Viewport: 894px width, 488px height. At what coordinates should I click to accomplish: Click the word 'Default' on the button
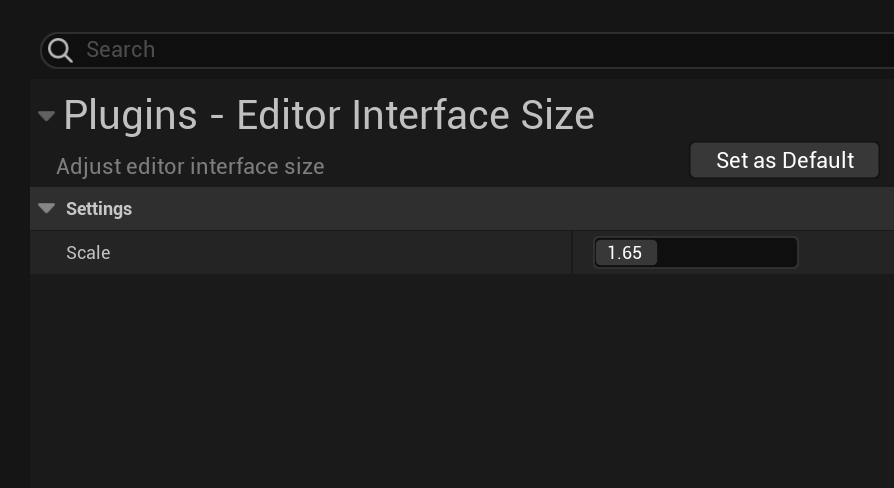[x=818, y=160]
